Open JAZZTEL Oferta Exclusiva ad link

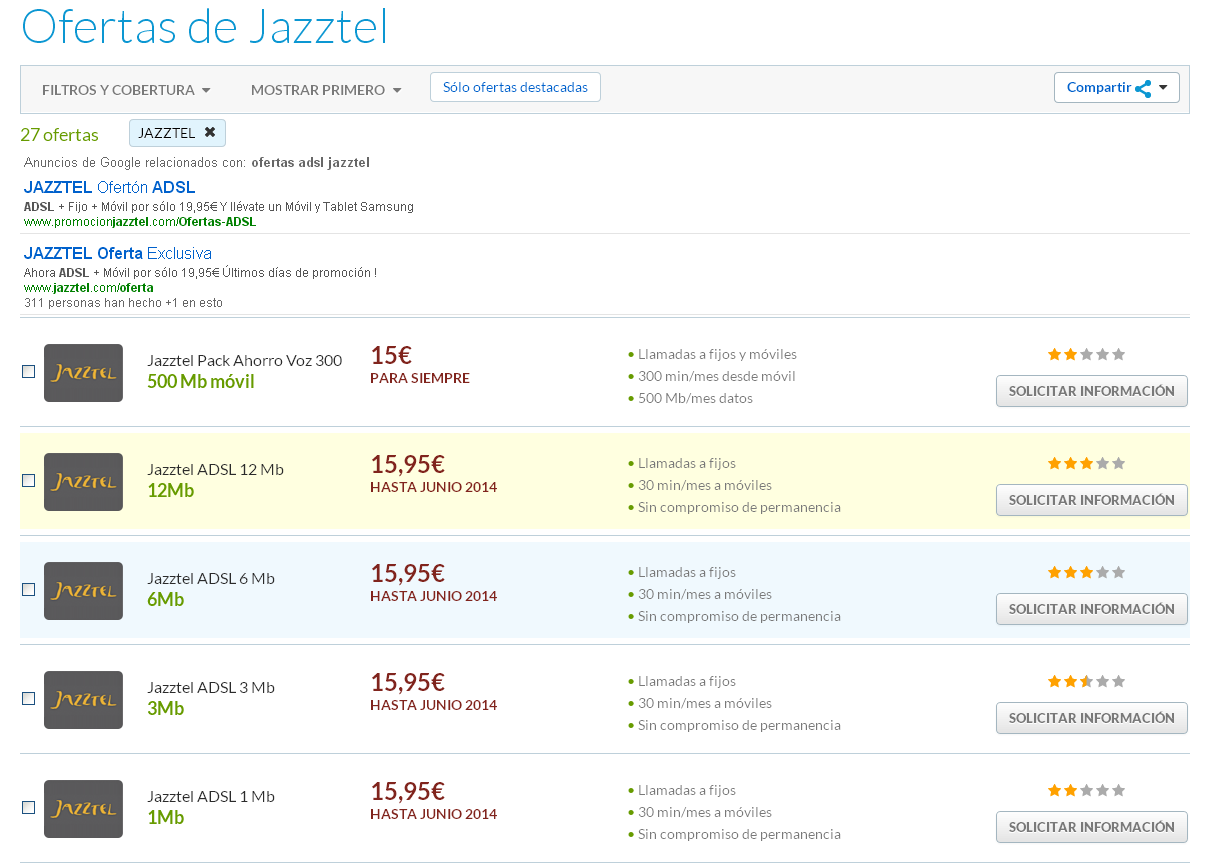tap(118, 253)
